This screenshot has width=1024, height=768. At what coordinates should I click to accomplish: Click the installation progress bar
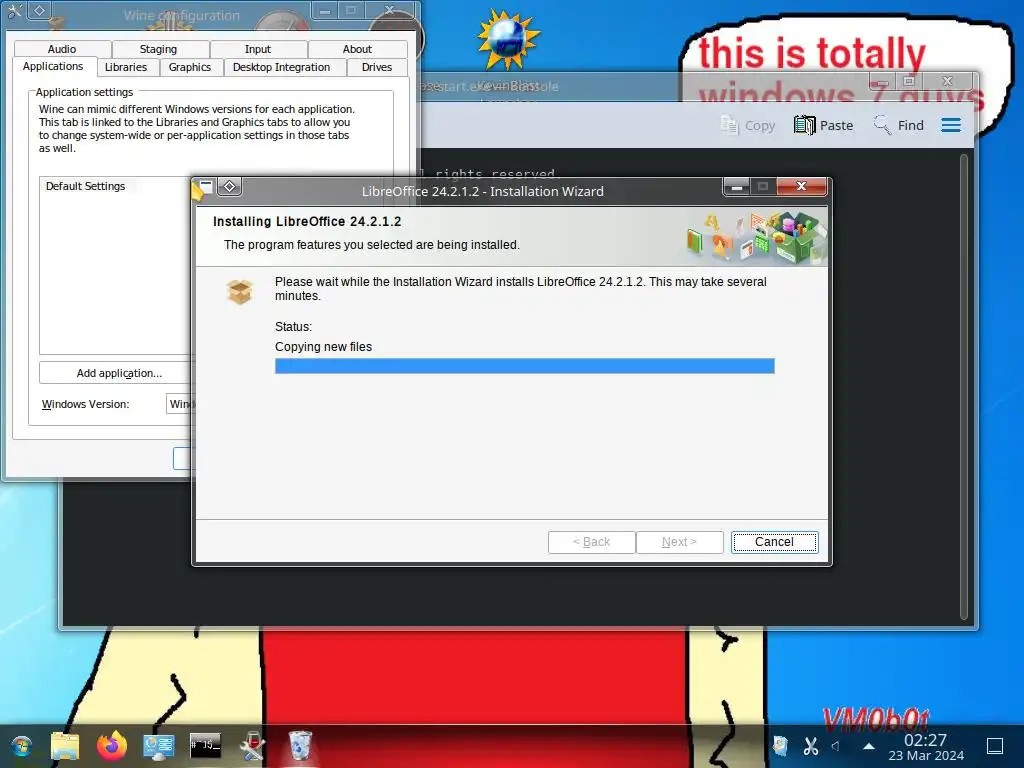tap(524, 366)
